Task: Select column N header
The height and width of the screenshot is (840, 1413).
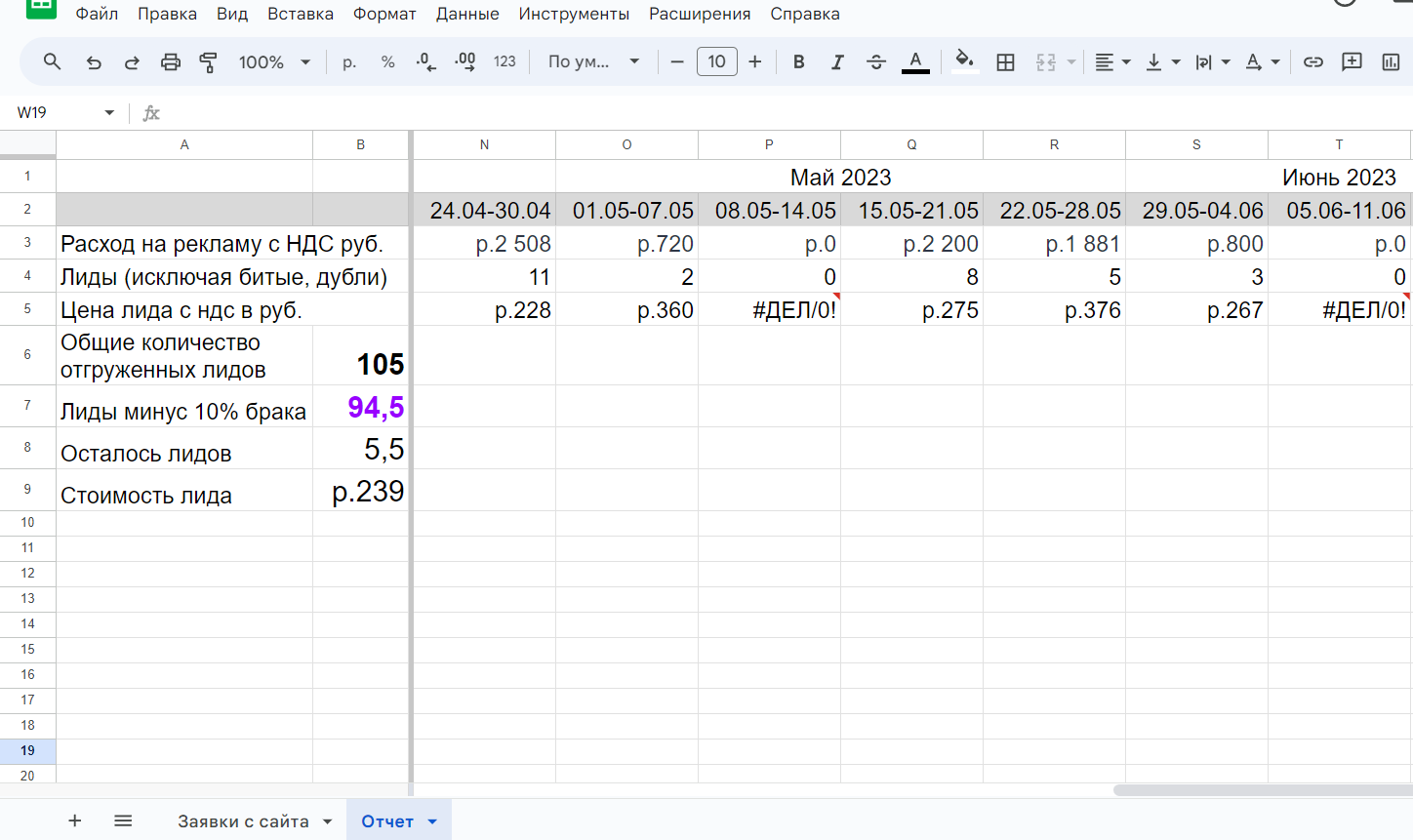Action: (x=485, y=144)
